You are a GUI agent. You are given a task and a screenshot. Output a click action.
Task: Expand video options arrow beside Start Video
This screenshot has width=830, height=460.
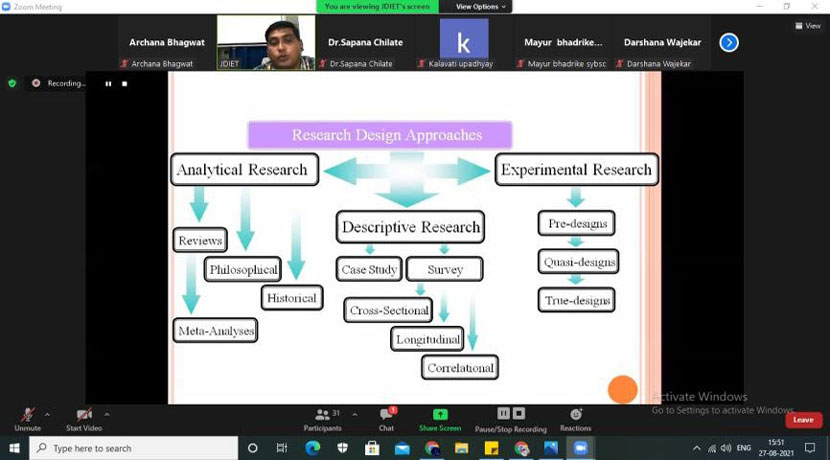coord(107,413)
